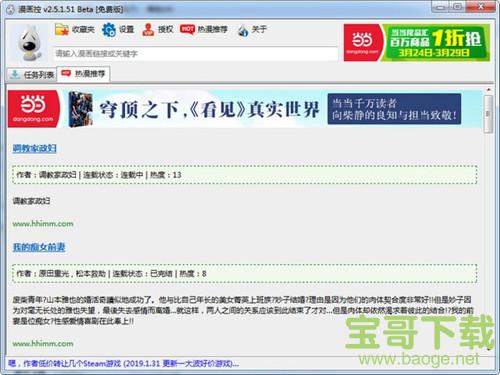500x375 pixels.
Task: Open the 关于 about item
Action: pos(252,30)
